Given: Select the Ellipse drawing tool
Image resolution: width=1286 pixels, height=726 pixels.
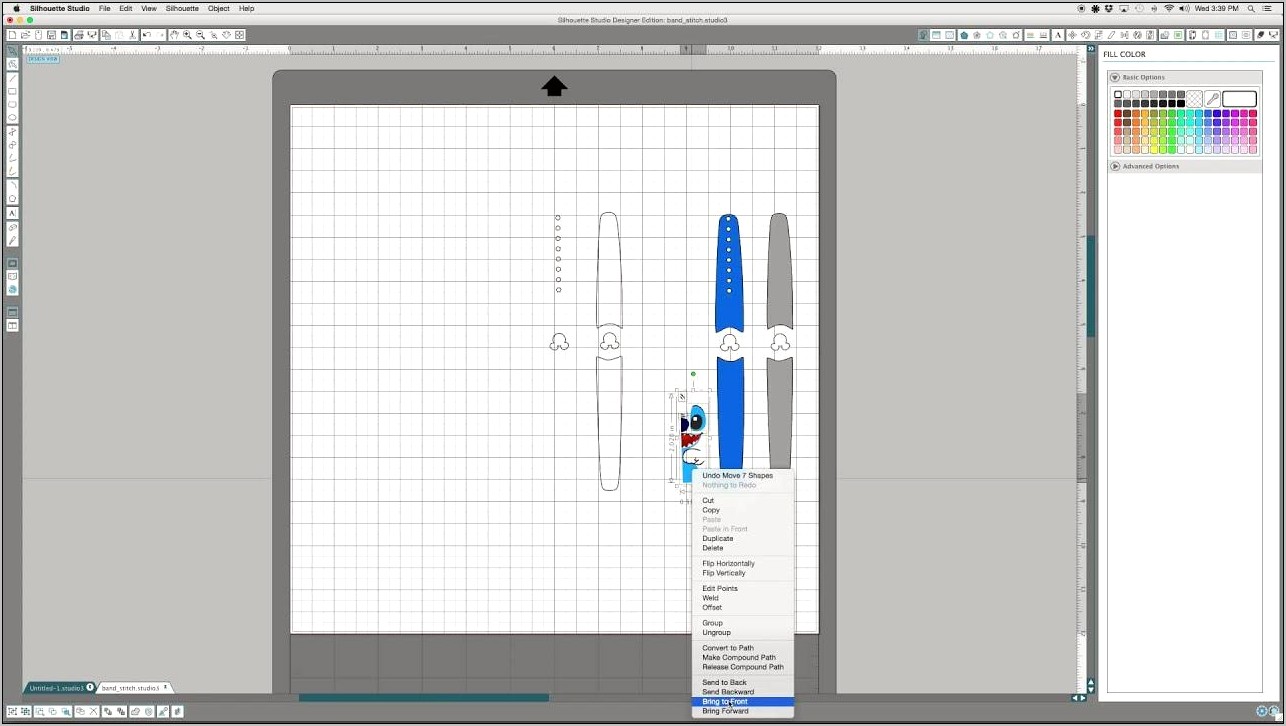Looking at the screenshot, I should pos(12,117).
